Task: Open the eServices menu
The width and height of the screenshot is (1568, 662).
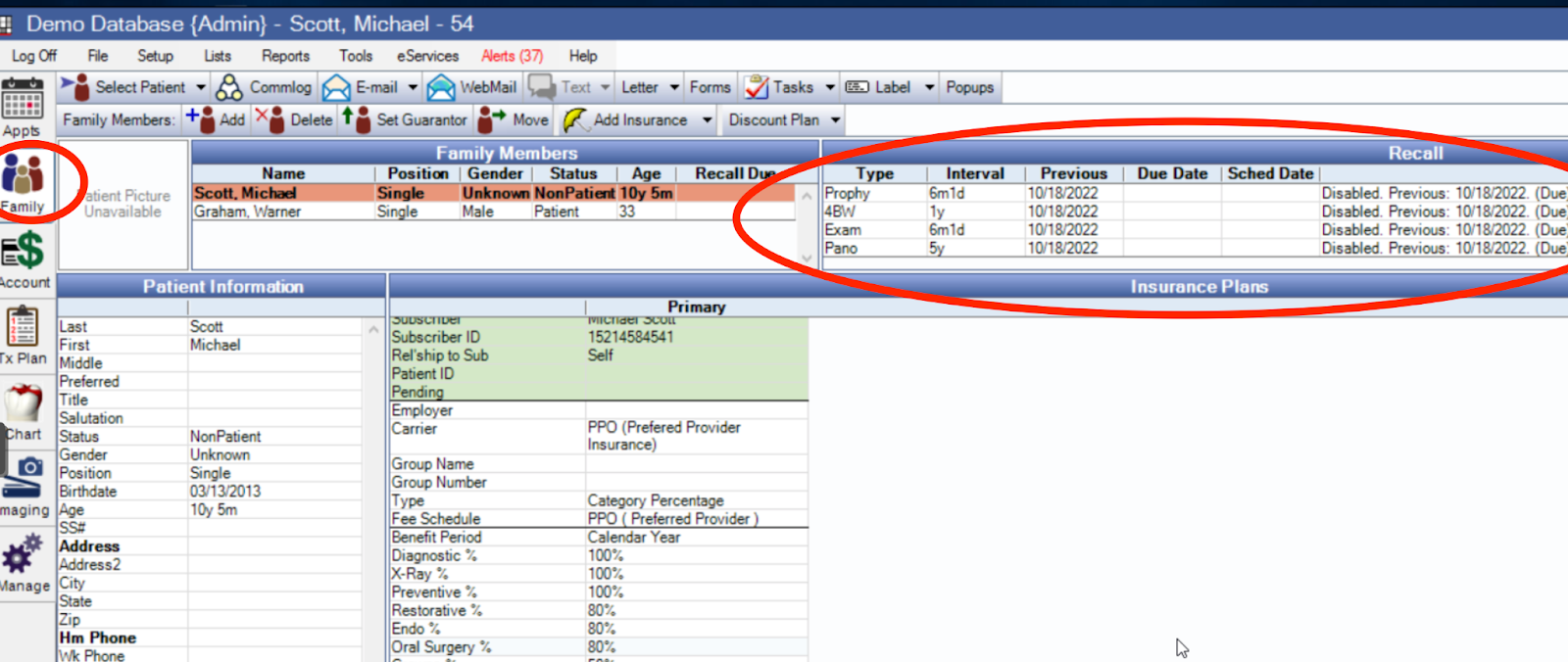Action: point(427,56)
